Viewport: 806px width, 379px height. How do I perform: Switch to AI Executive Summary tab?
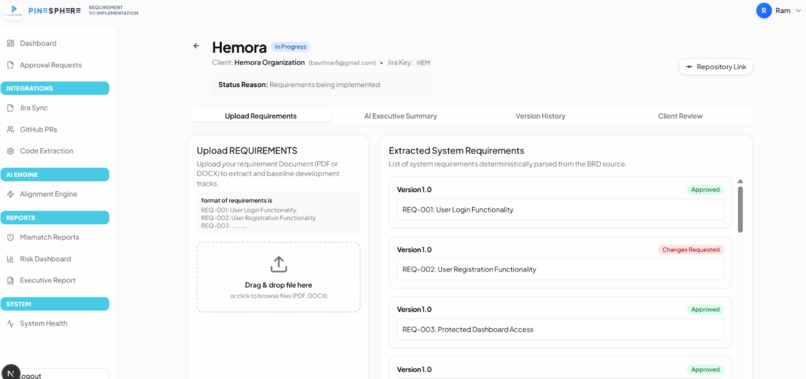[400, 116]
